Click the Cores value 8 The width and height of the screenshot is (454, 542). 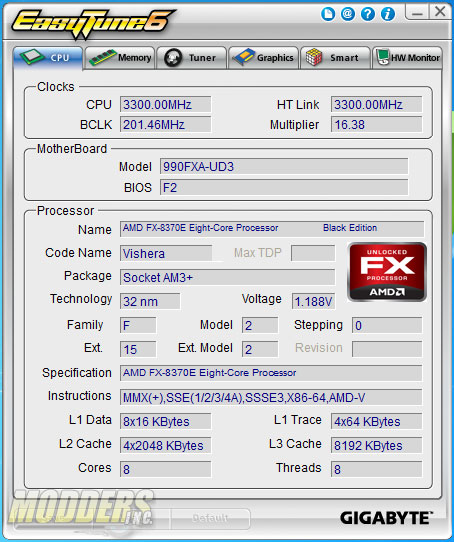[x=165, y=469]
